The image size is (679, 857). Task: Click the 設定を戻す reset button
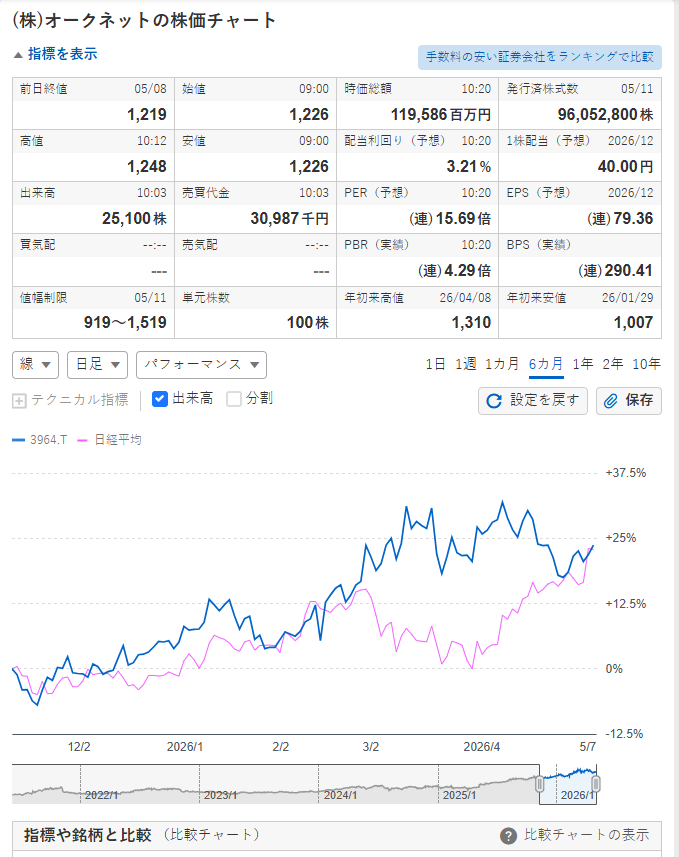tap(532, 401)
